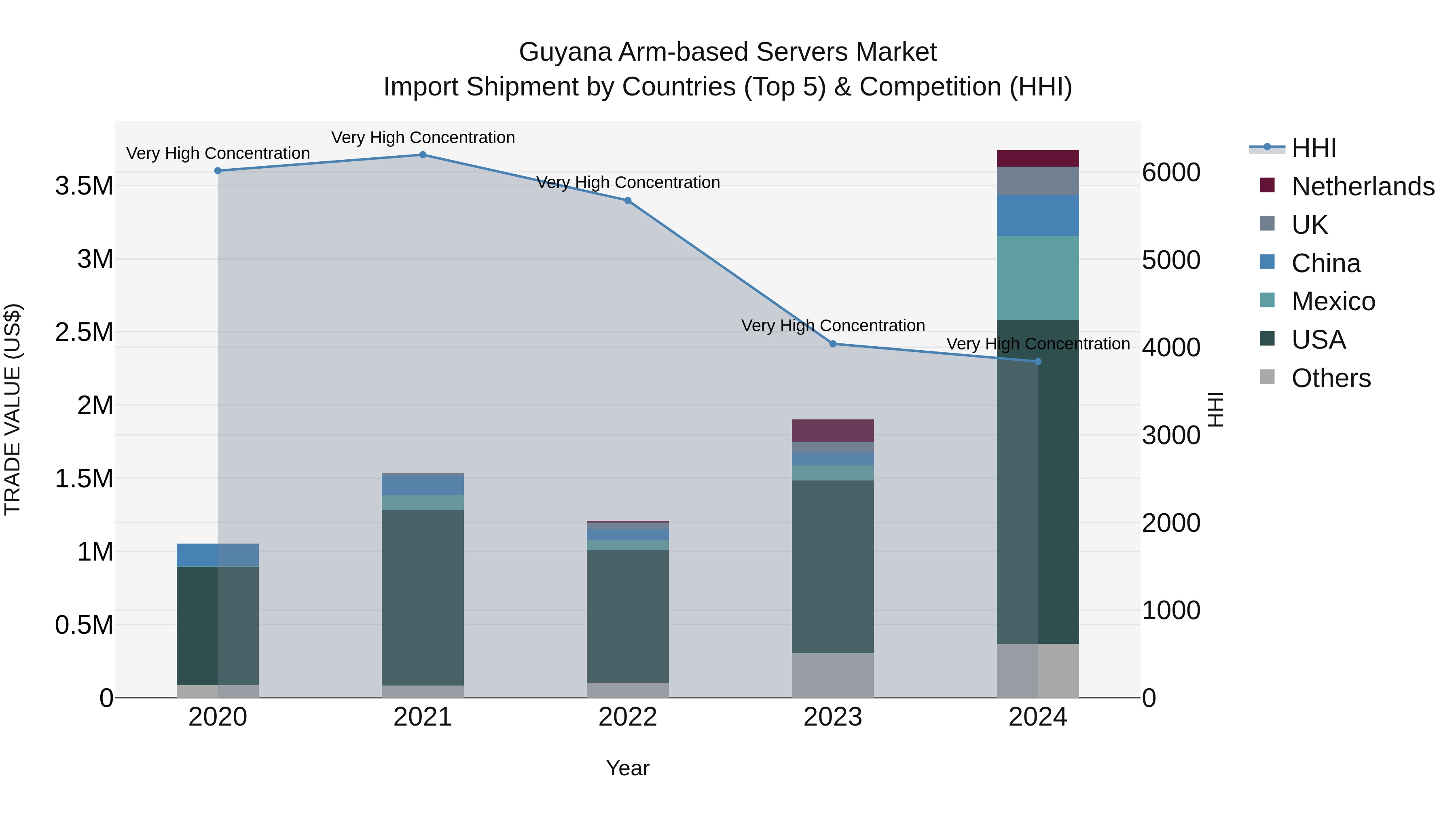Click the TRADE VALUE (US$) axis title
Screen dimensions: 1456x819
pyautogui.click(x=13, y=409)
